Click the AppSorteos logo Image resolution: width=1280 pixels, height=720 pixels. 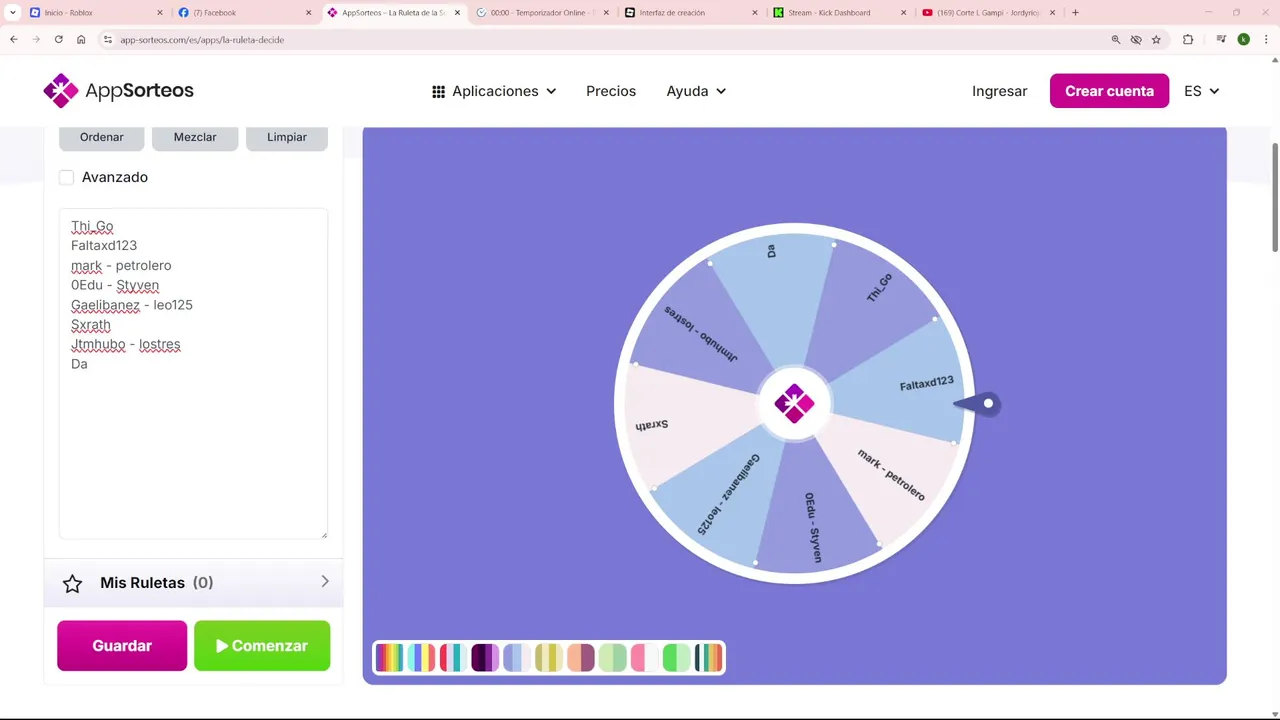coord(119,91)
